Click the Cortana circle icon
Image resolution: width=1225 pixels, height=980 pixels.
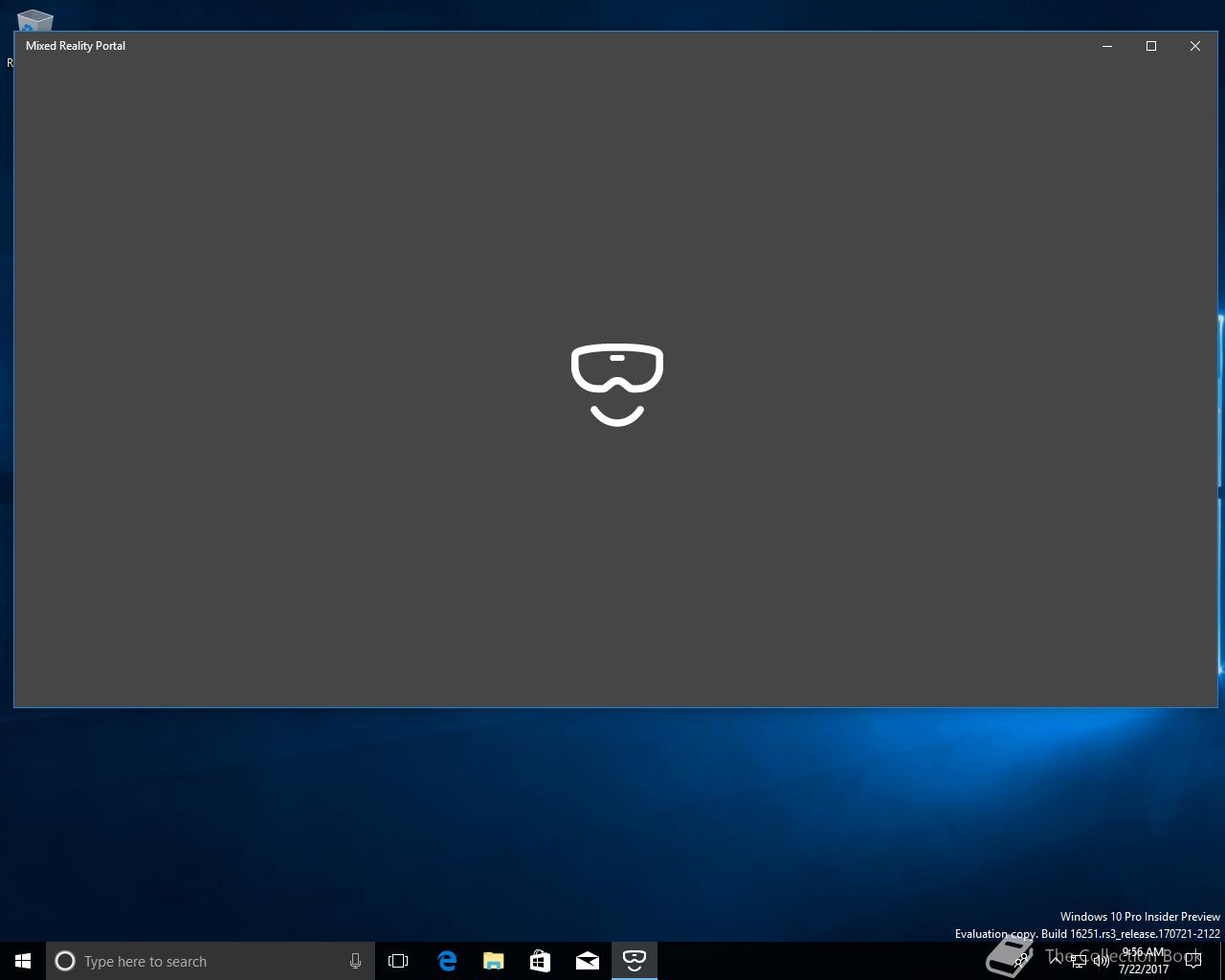[65, 961]
